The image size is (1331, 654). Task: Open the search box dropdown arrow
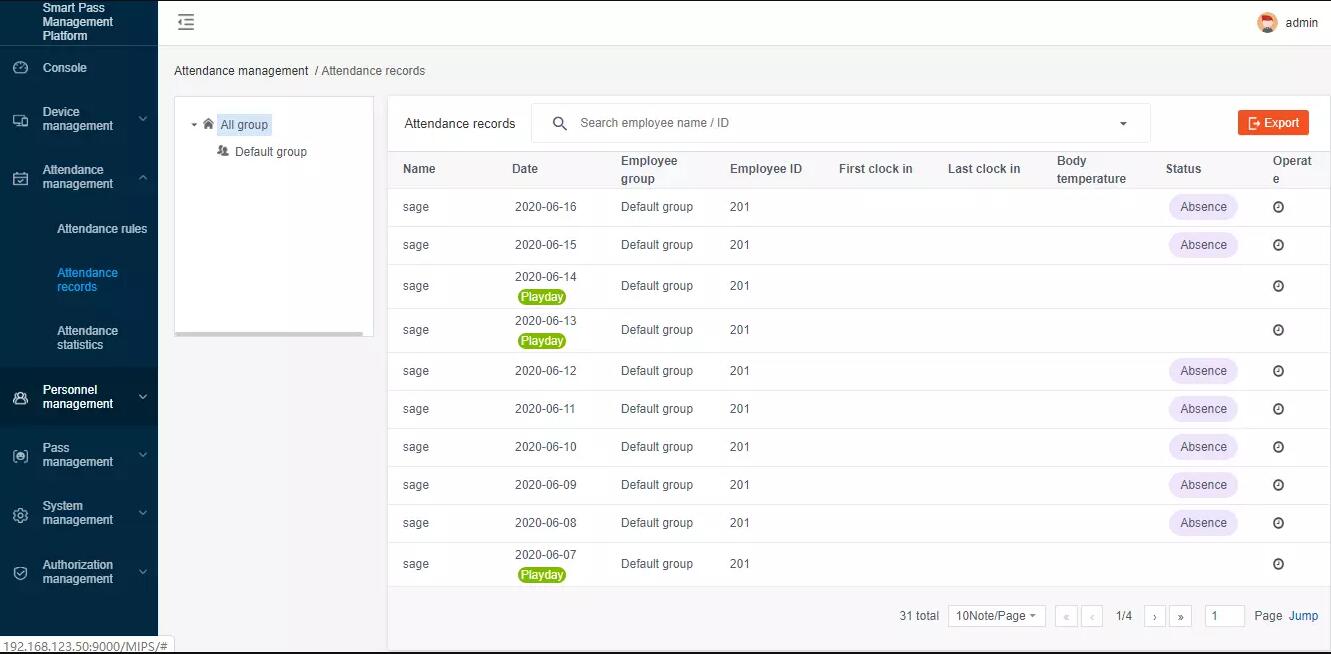click(1123, 124)
